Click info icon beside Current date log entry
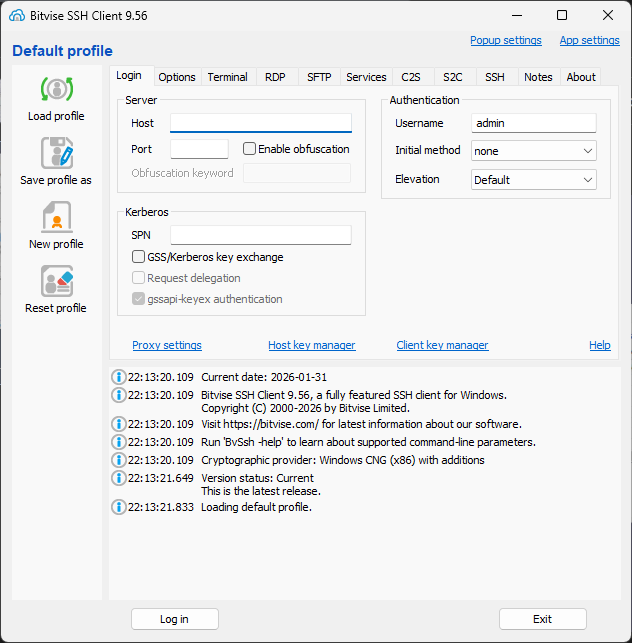This screenshot has height=643, width=632. click(119, 377)
